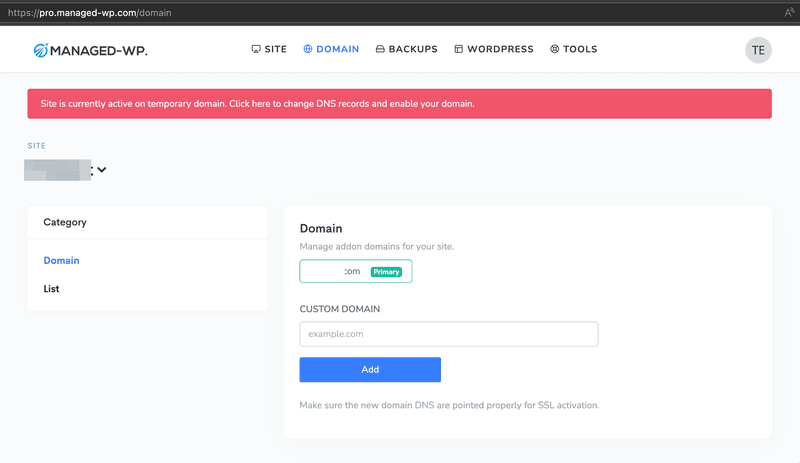Focus the custom domain example.com field
The height and width of the screenshot is (463, 800).
tap(449, 334)
